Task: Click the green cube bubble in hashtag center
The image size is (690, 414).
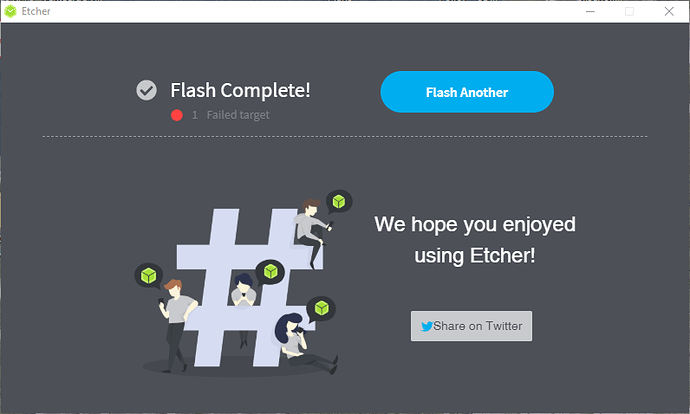Action: [270, 271]
